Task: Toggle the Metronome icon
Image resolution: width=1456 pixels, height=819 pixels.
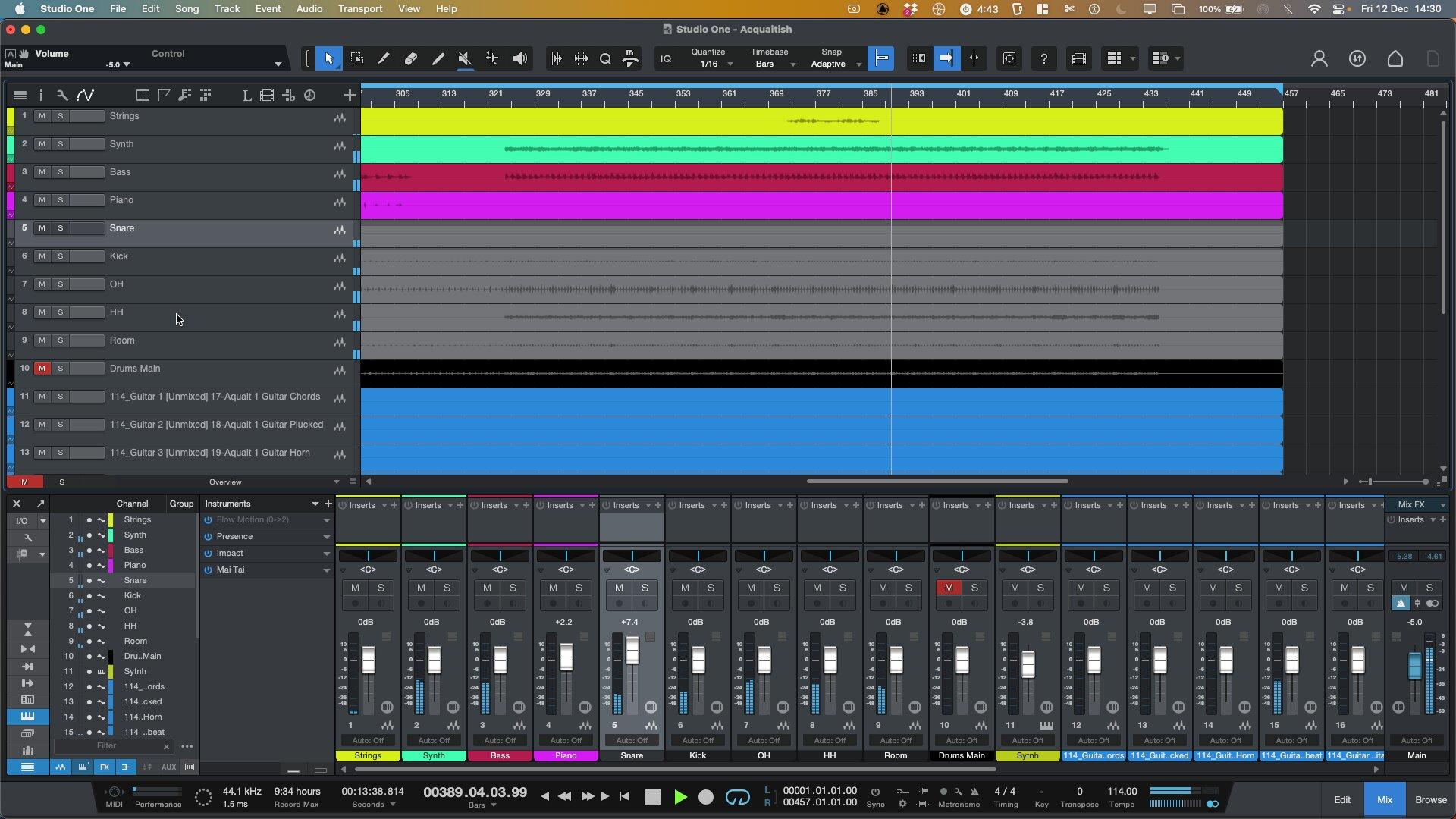Action: tap(974, 791)
